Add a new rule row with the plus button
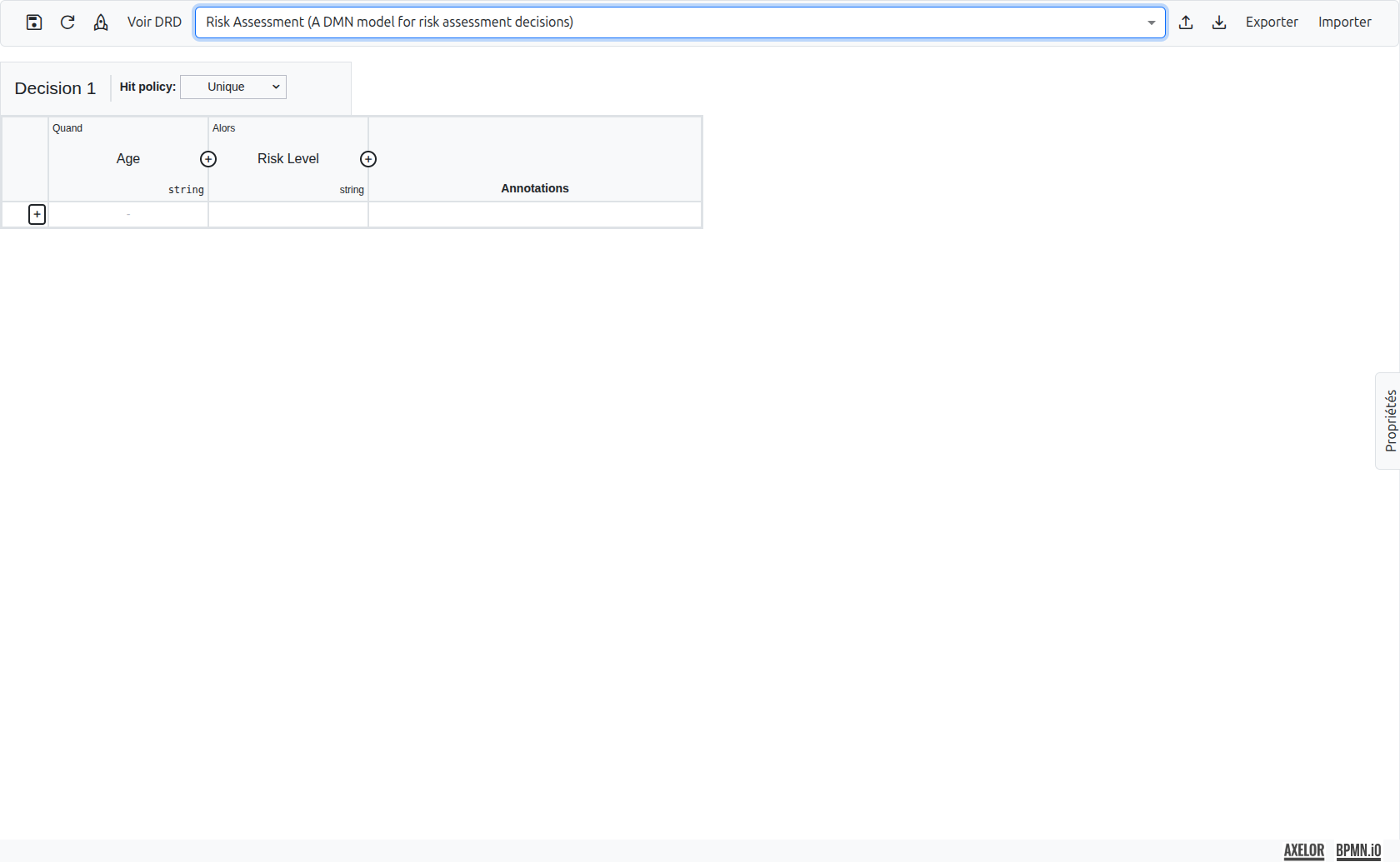 pos(37,214)
